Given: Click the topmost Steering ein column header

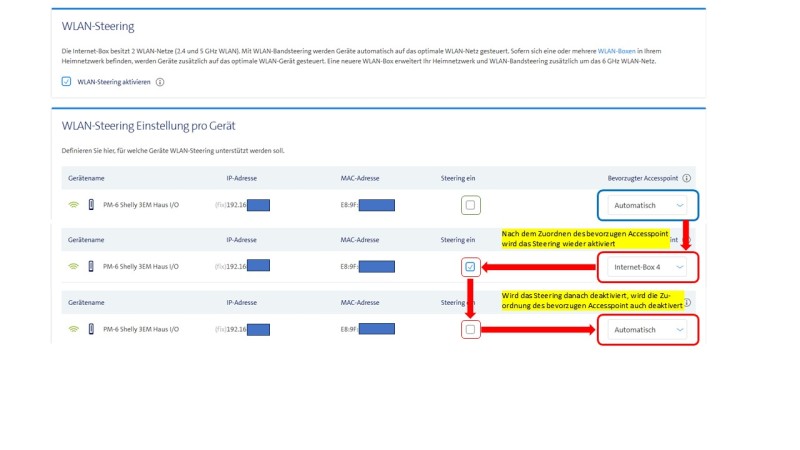Looking at the screenshot, I should tap(458, 179).
